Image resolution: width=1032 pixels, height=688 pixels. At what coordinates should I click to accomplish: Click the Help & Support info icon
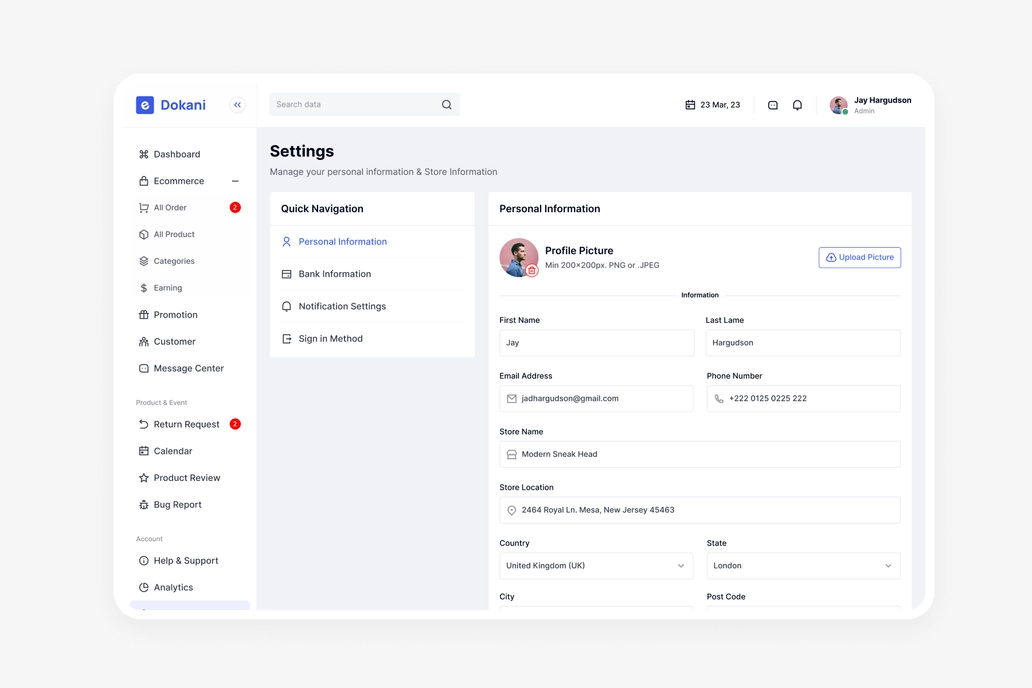[x=143, y=561]
